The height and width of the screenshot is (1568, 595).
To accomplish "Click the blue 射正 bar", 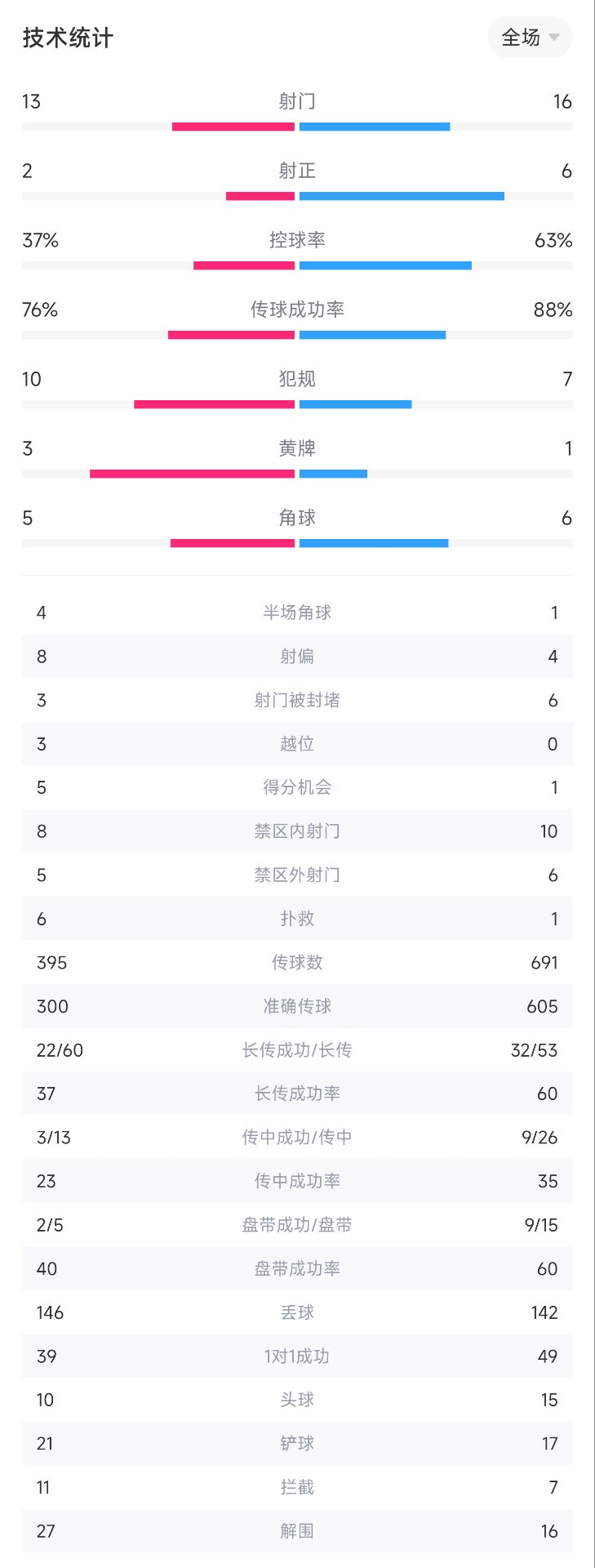I will 402,196.
